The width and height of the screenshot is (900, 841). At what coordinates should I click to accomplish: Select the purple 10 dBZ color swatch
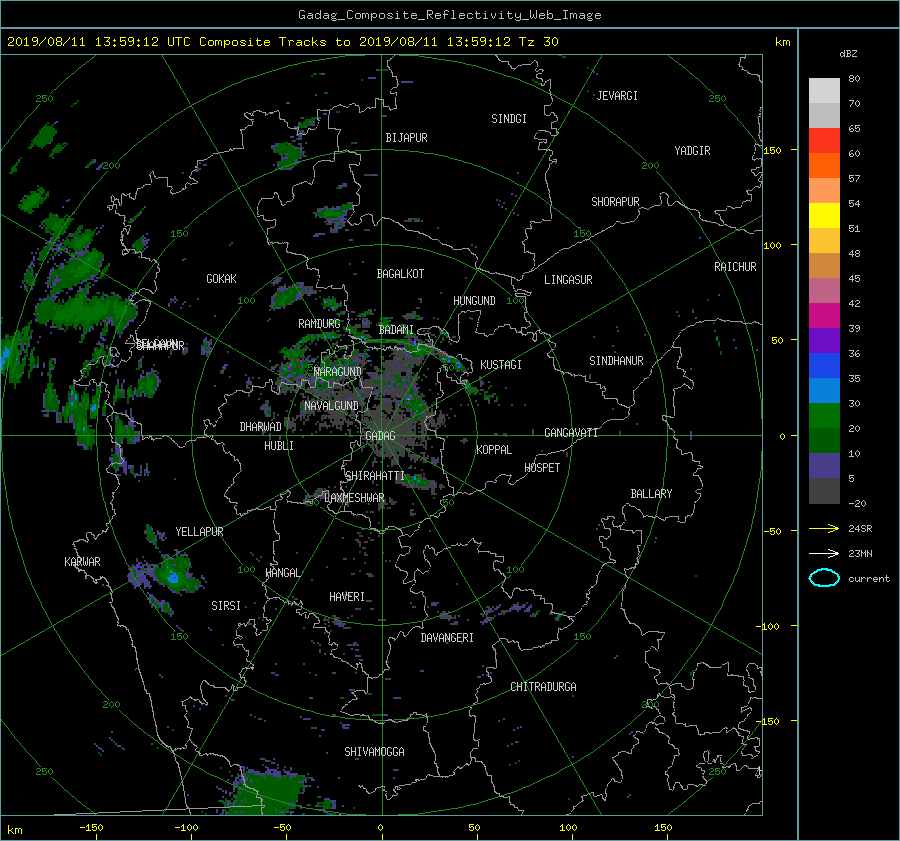[824, 466]
